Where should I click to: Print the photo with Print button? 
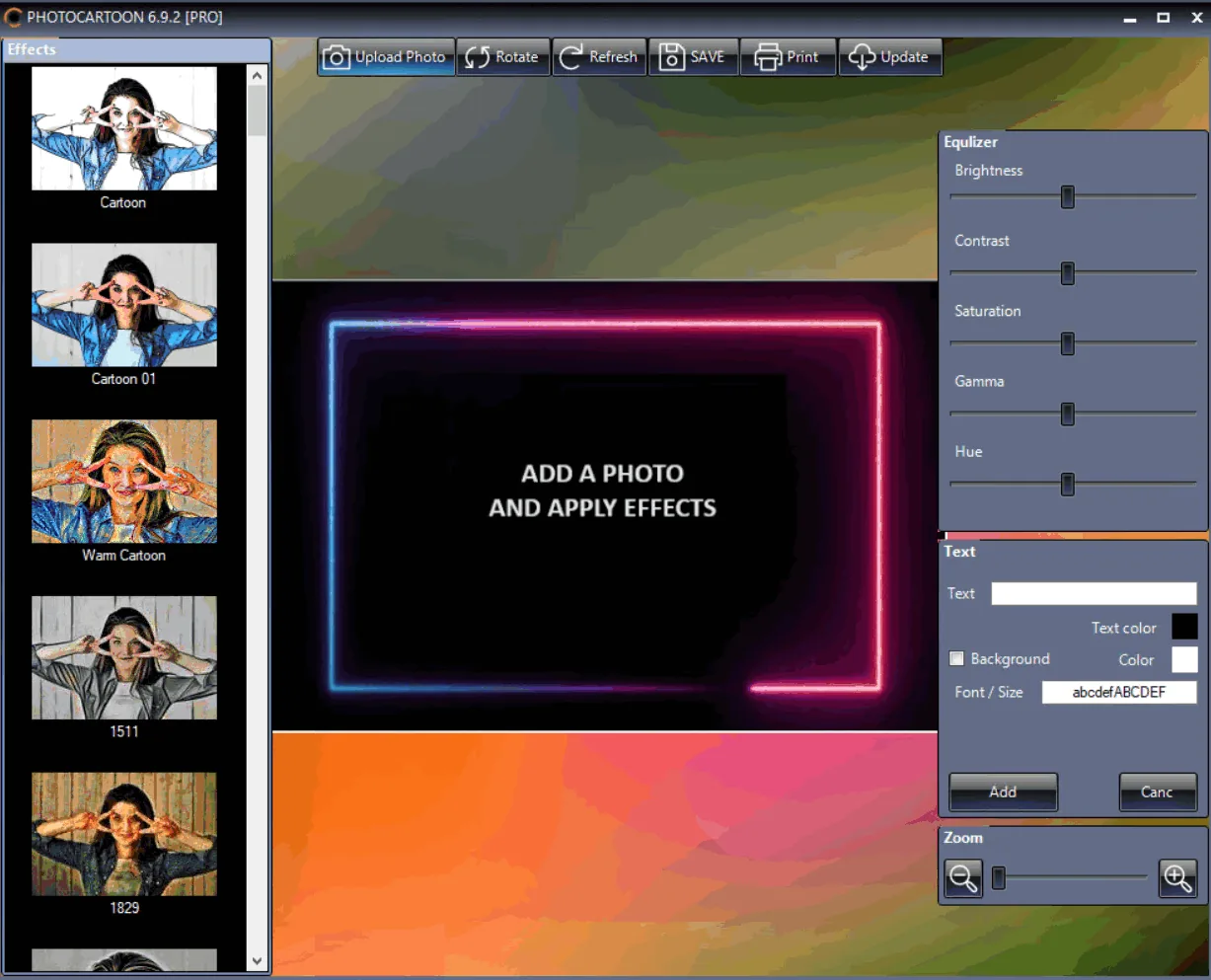788,57
